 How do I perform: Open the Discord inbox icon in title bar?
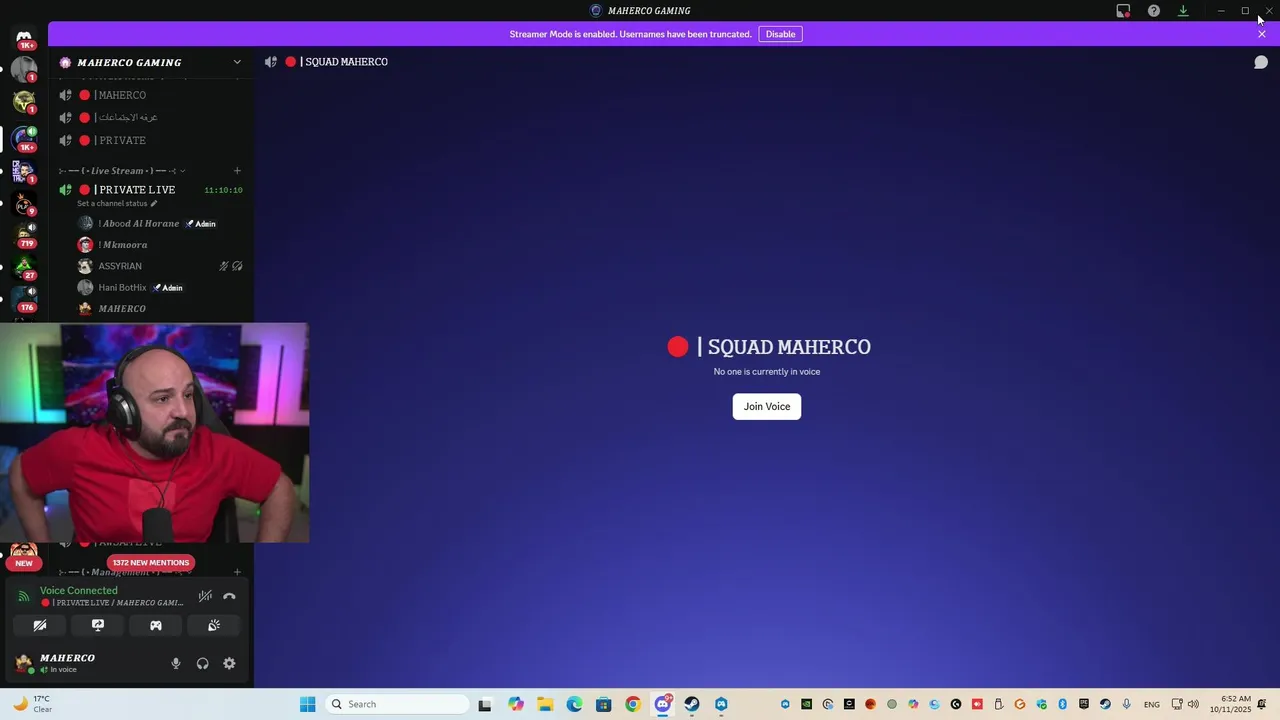[1123, 11]
